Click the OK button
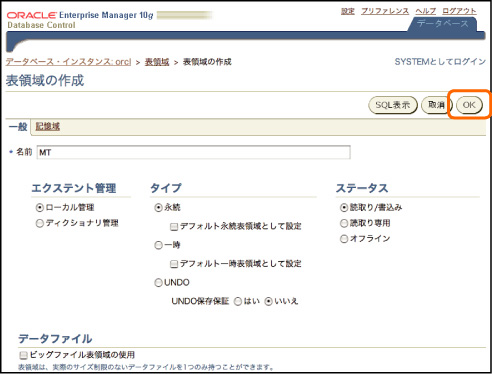492x374 pixels. coord(469,105)
